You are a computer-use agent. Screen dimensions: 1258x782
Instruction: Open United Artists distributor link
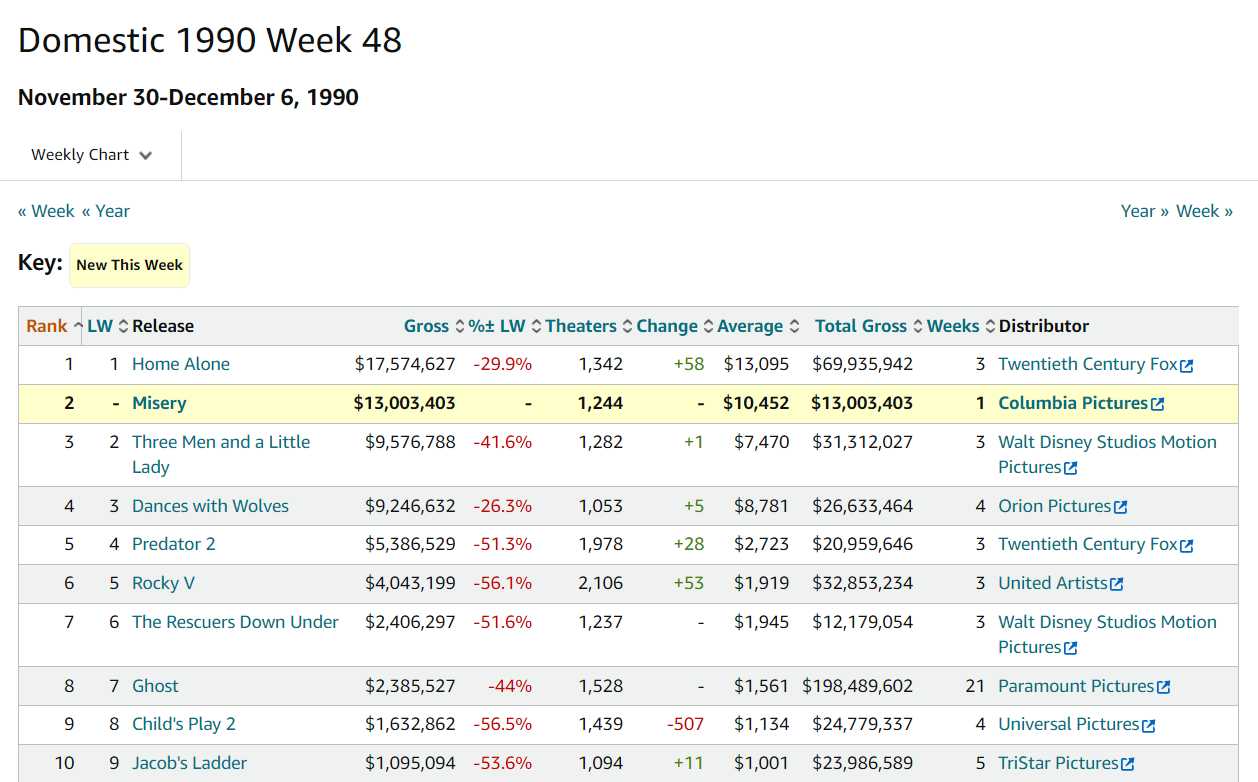pos(1053,583)
